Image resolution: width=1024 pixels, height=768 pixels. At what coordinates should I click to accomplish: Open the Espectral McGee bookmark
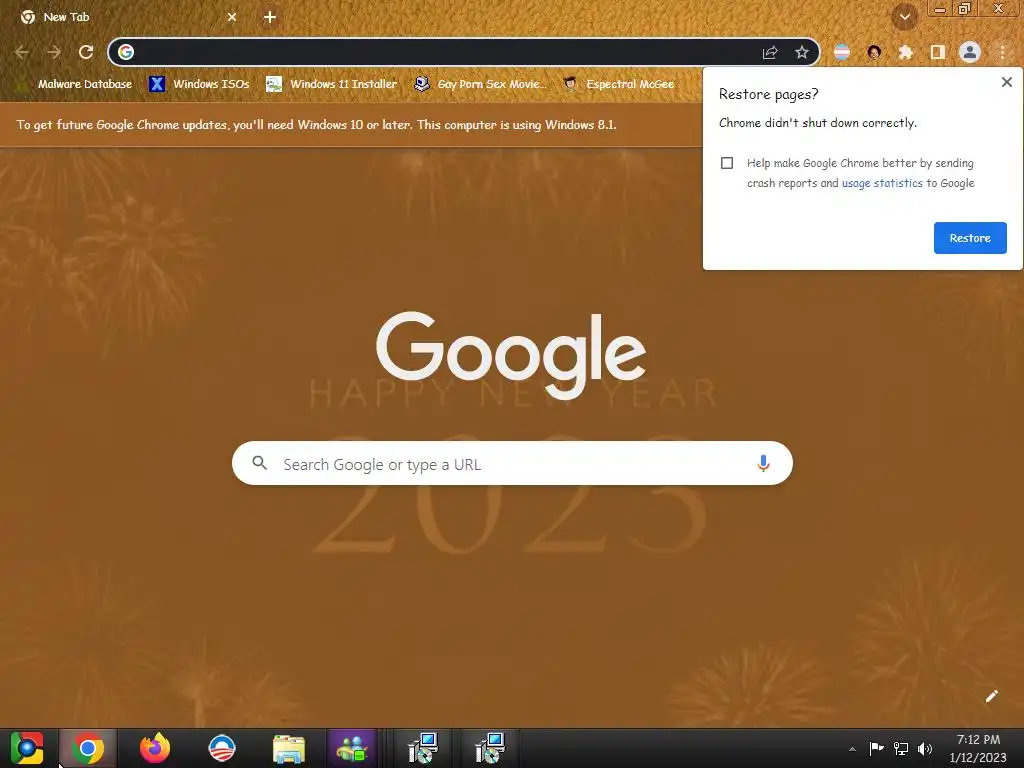619,84
